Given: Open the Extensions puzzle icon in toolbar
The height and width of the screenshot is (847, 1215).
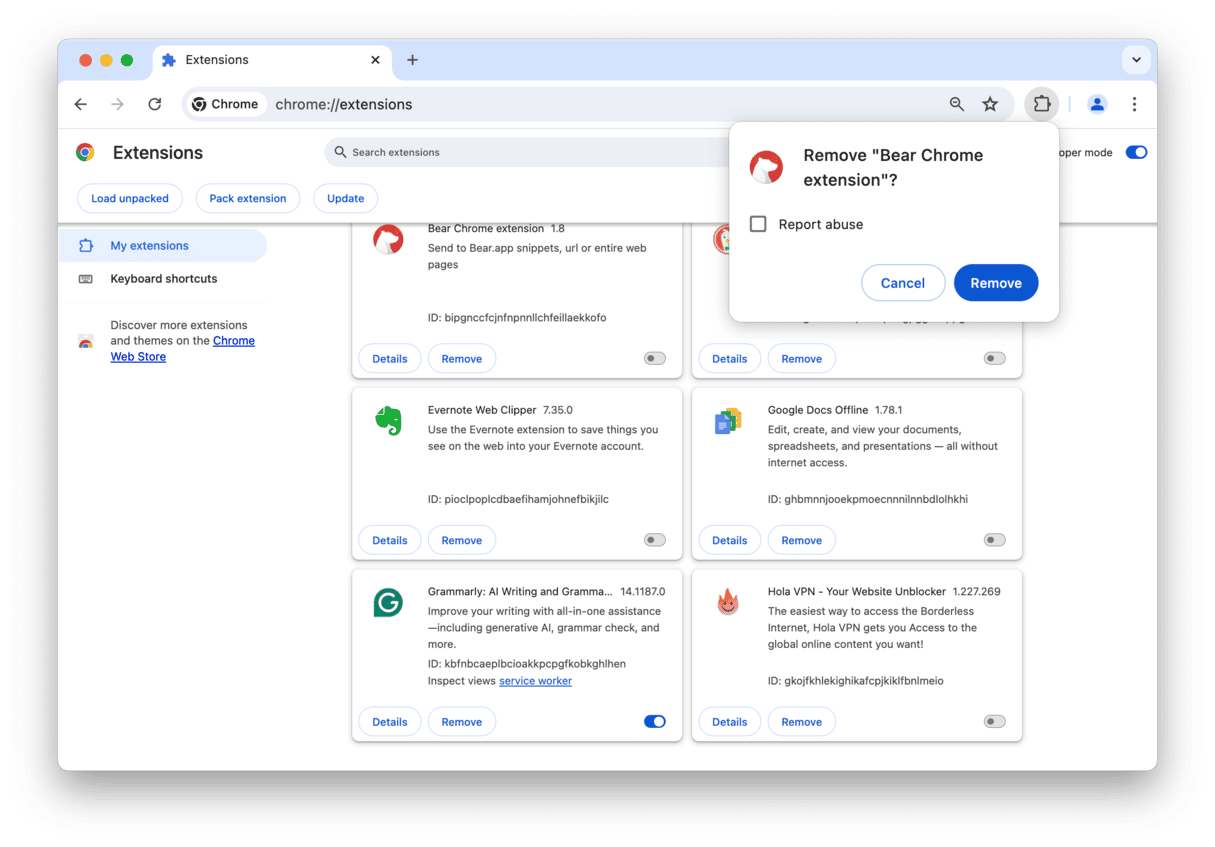Looking at the screenshot, I should click(x=1042, y=104).
